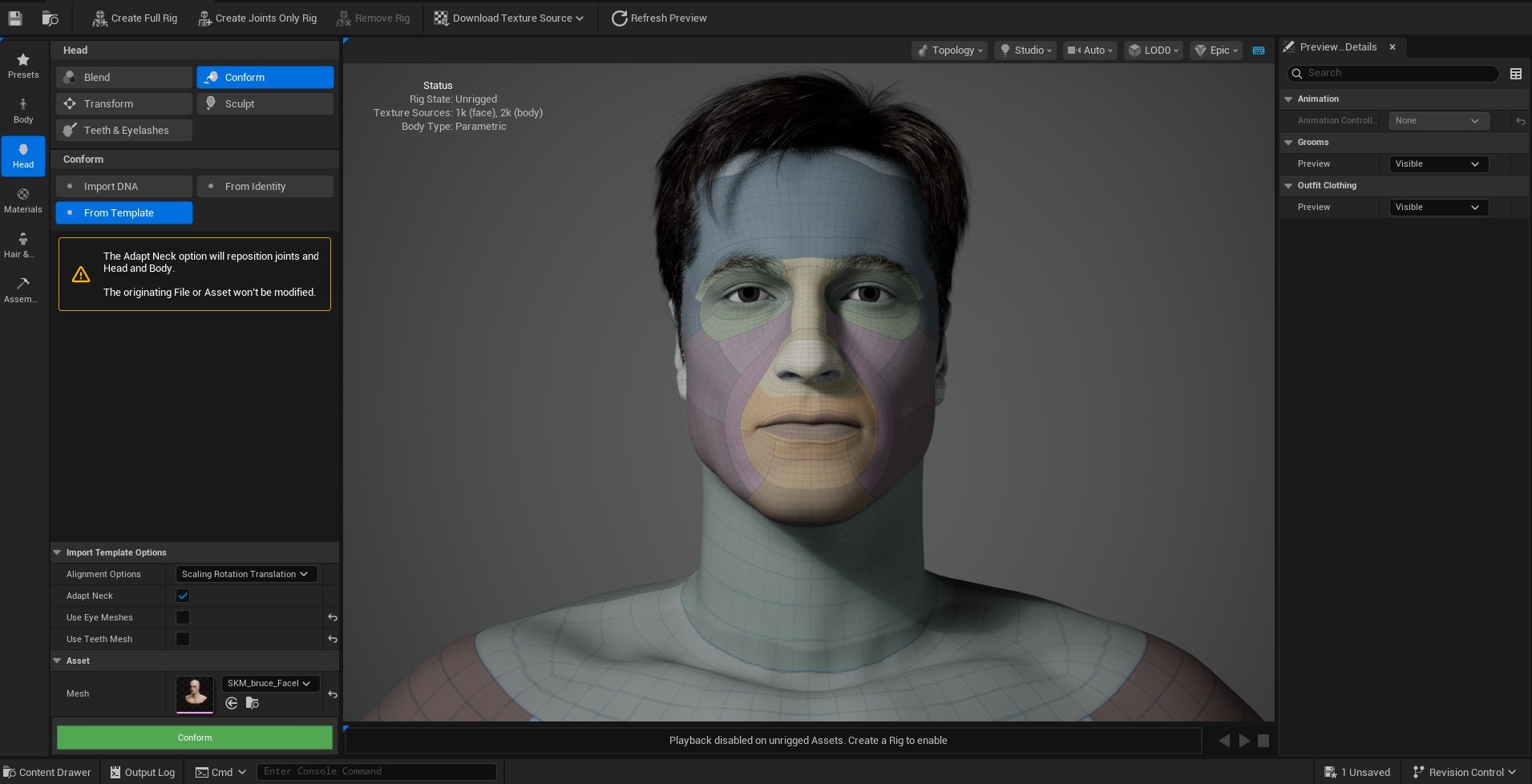Select the Topology view mode control
Viewport: 1532px width, 784px height.
coord(949,51)
